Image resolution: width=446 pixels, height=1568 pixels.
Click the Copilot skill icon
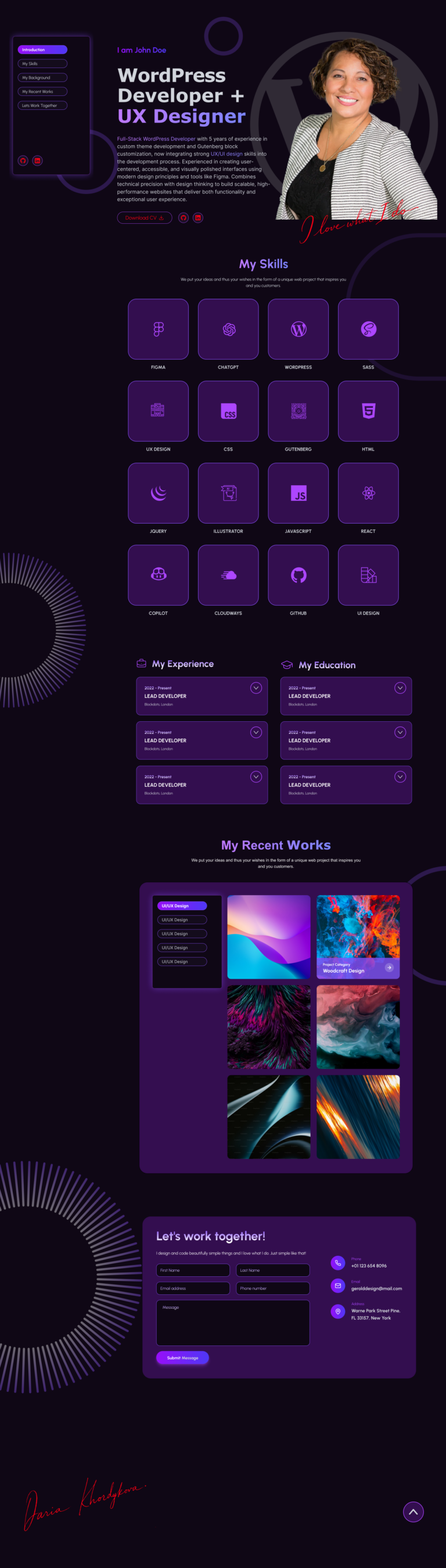[x=158, y=575]
